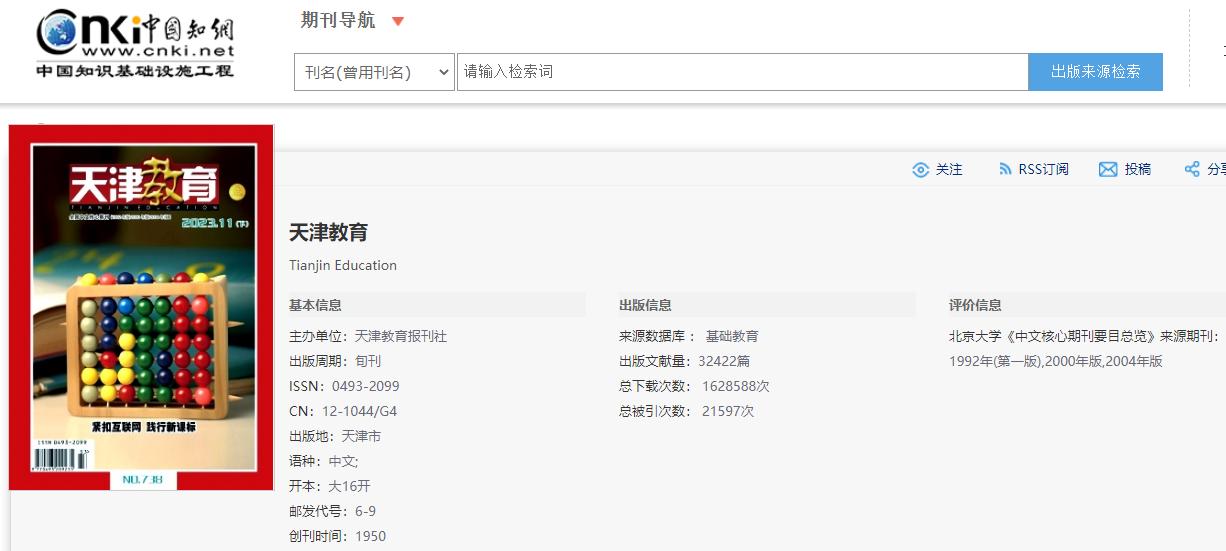Focus the 请输入检索词 search box

pyautogui.click(x=743, y=72)
